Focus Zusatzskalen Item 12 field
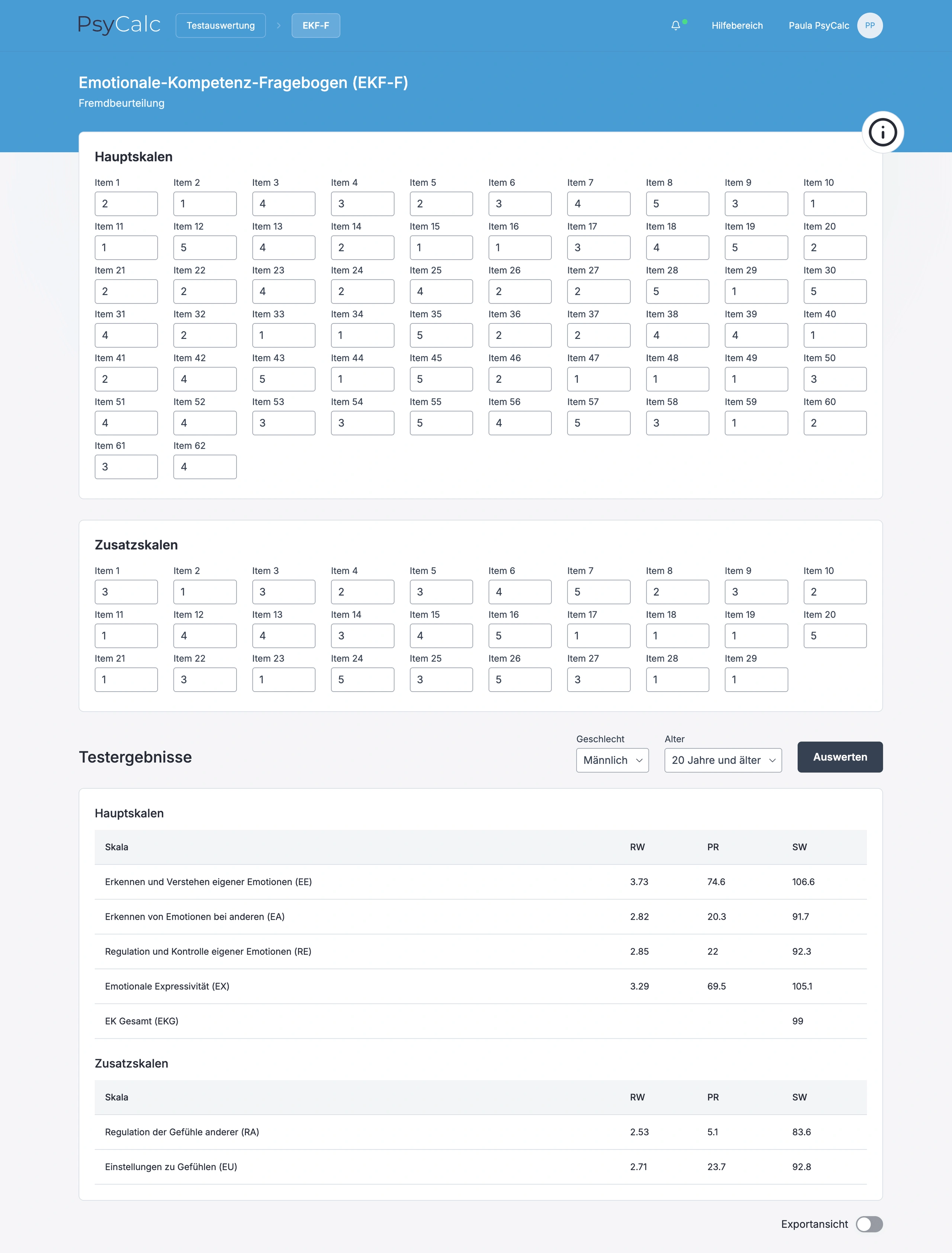 (205, 635)
